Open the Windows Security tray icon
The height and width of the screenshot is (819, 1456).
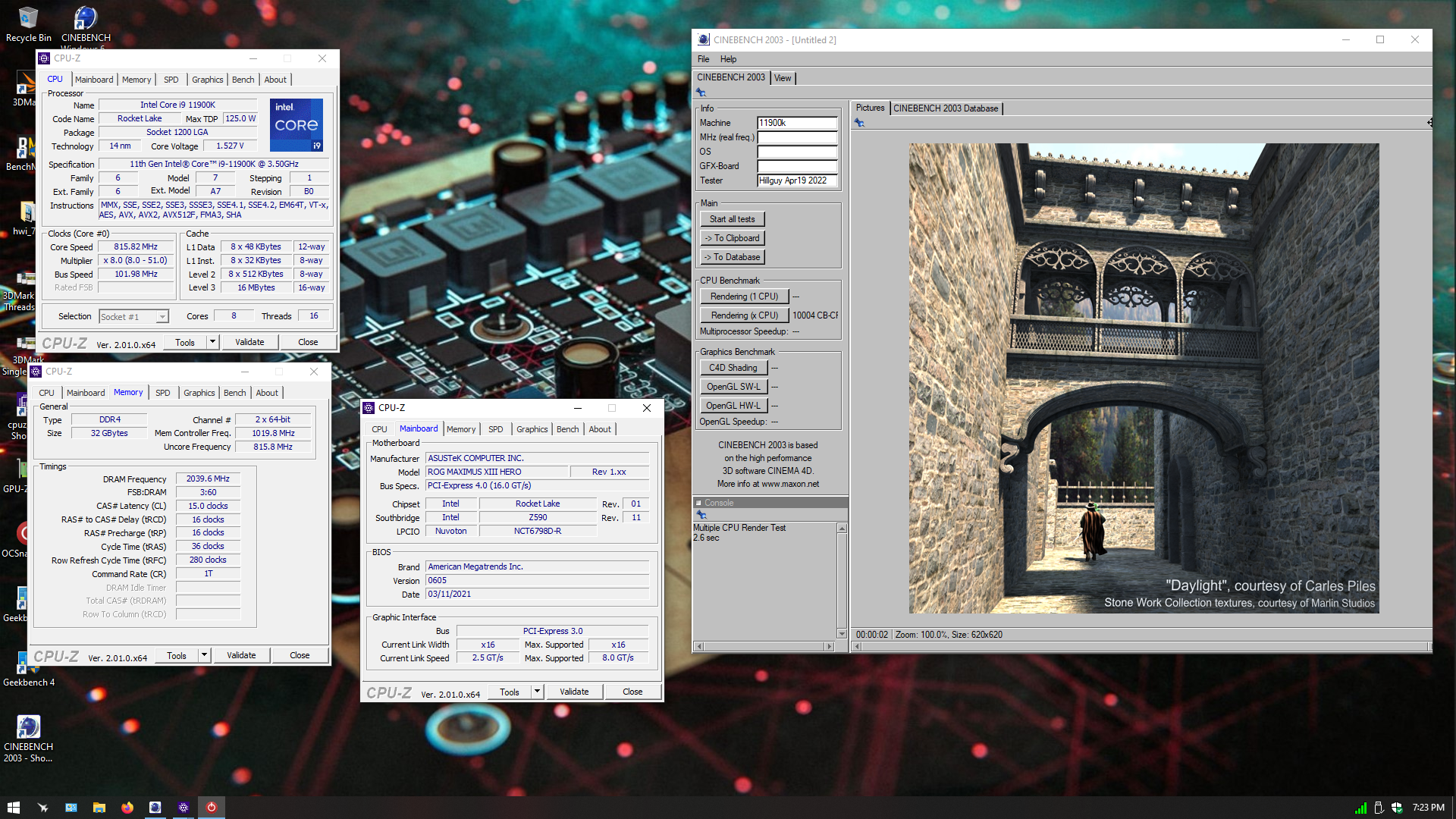[x=1397, y=808]
